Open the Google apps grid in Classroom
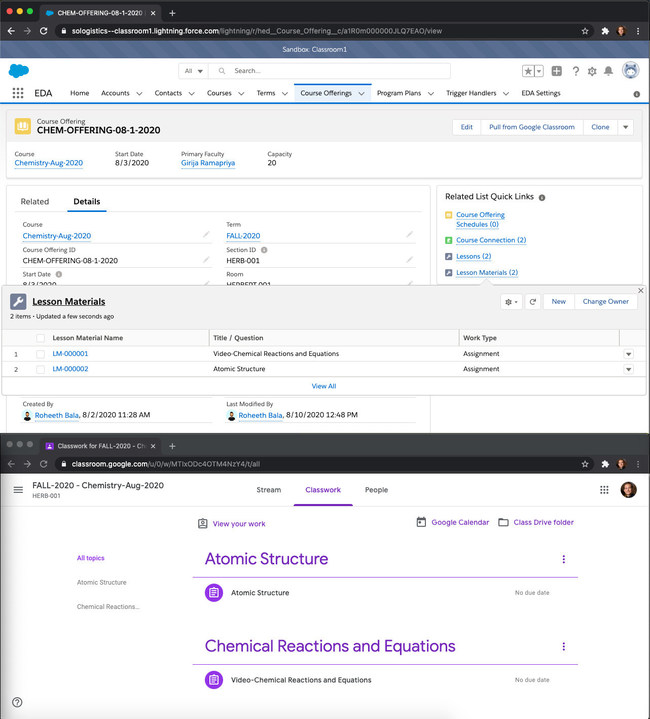650x719 pixels. (x=604, y=490)
